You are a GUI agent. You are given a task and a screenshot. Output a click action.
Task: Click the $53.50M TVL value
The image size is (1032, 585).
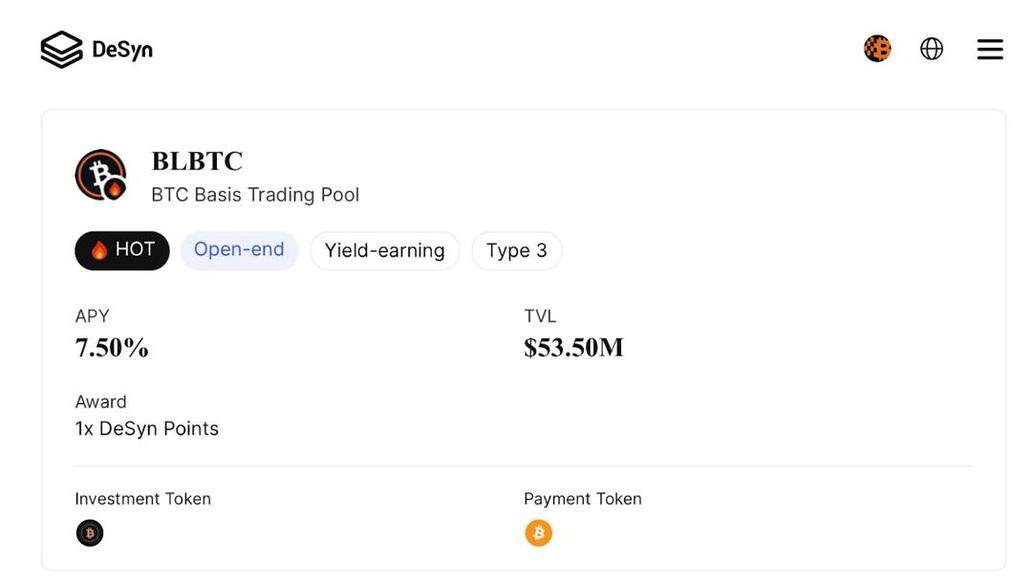coord(573,347)
